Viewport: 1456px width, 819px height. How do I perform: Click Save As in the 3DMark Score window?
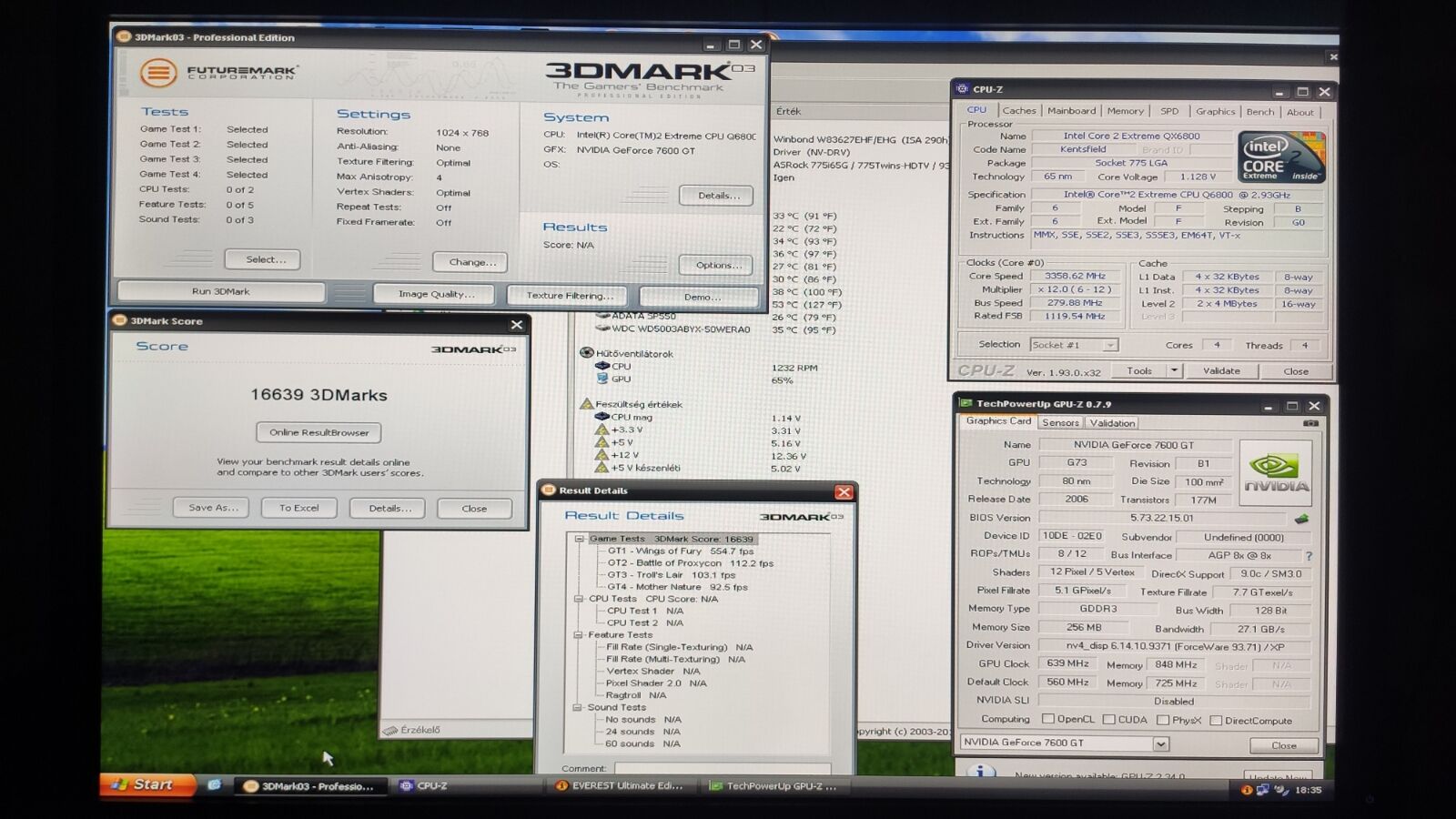[212, 508]
